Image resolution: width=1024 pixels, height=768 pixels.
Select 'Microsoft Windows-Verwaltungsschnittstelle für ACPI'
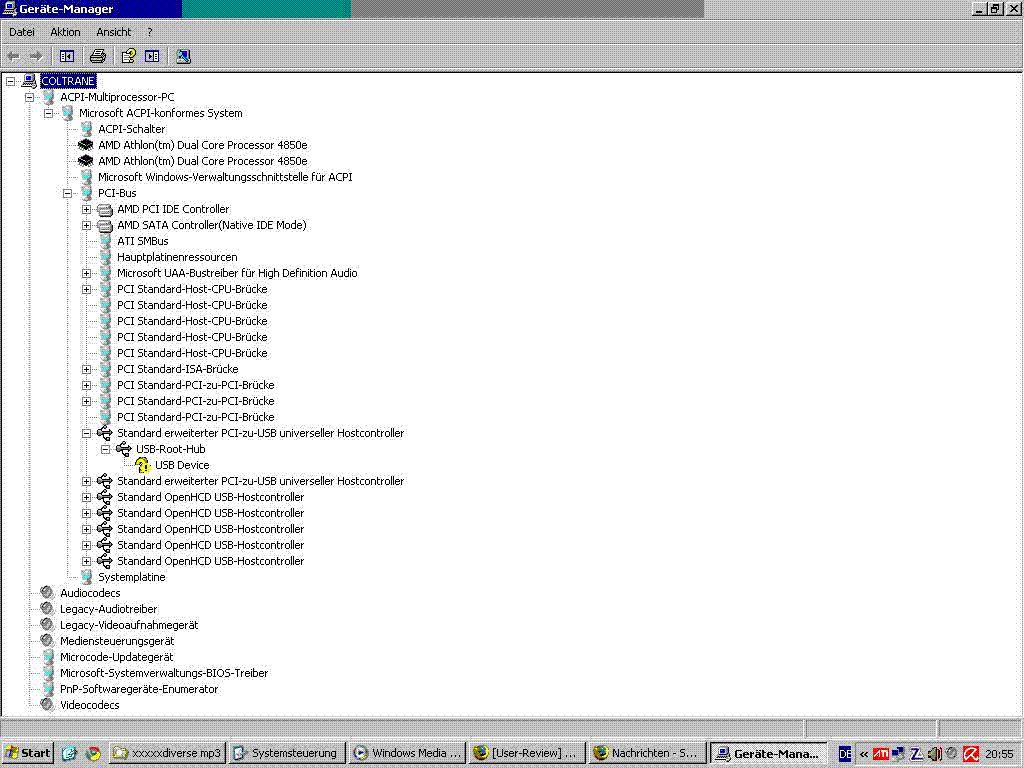point(225,177)
